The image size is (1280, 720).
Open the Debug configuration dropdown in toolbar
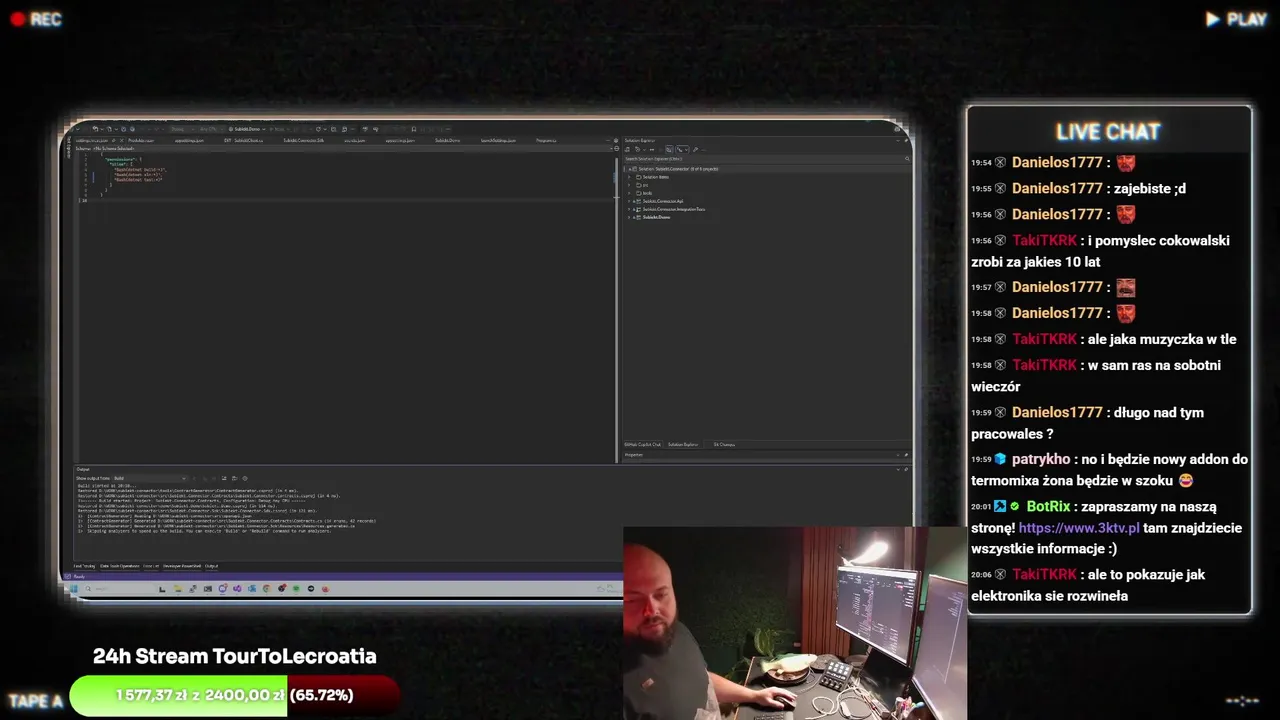click(x=183, y=129)
